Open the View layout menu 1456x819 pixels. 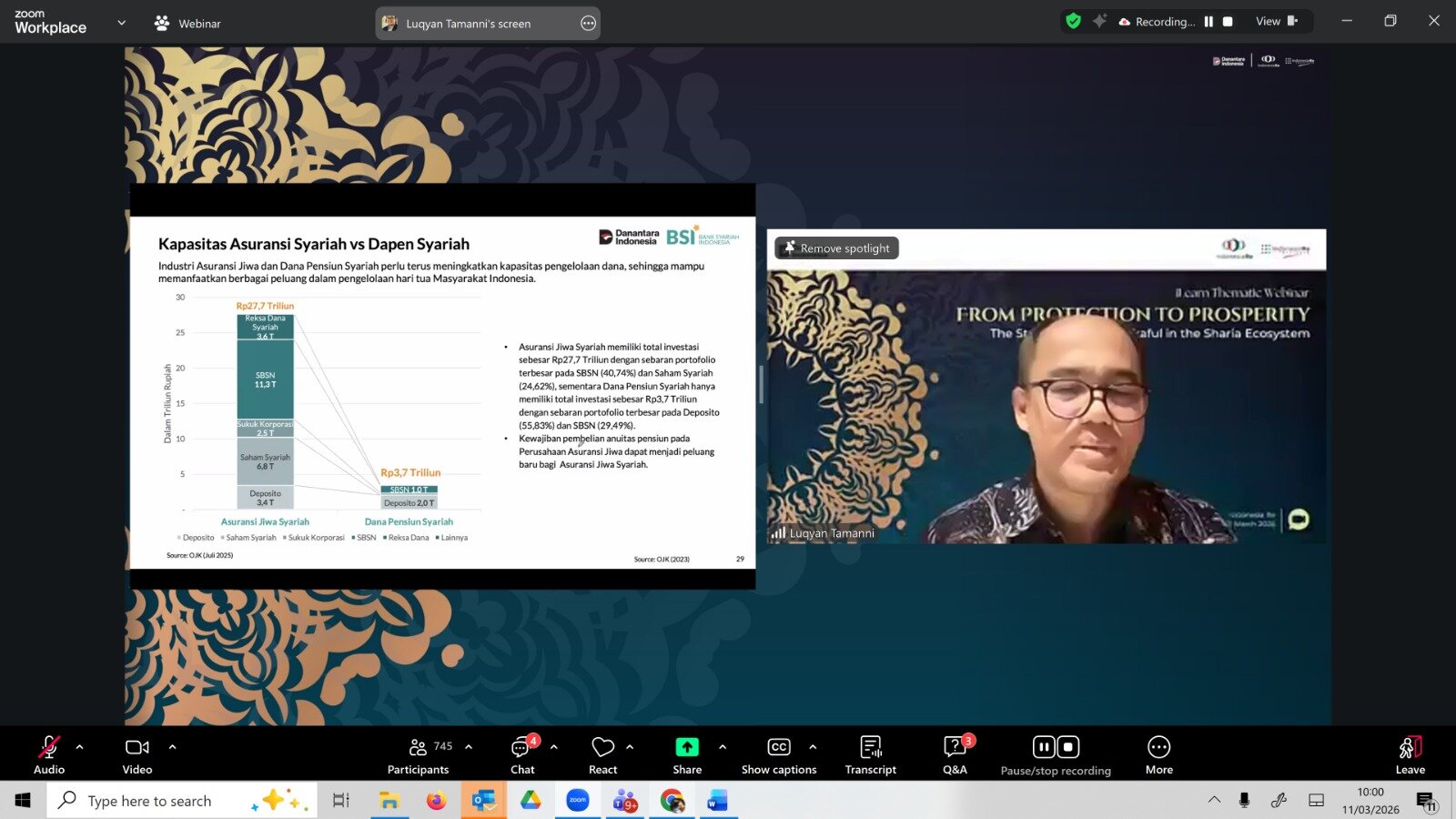click(x=1276, y=21)
